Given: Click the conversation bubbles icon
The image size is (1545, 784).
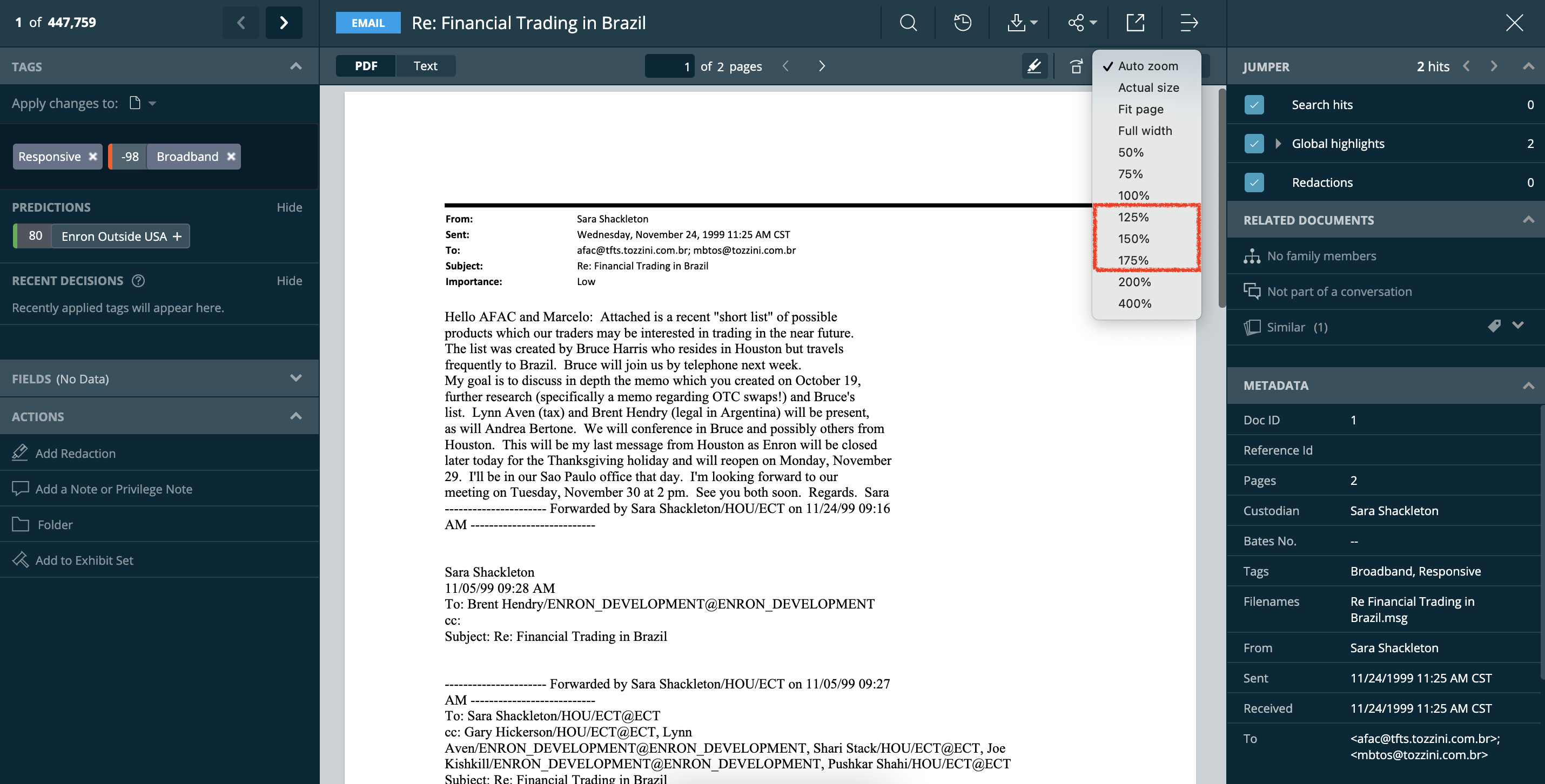Looking at the screenshot, I should pyautogui.click(x=1252, y=292).
